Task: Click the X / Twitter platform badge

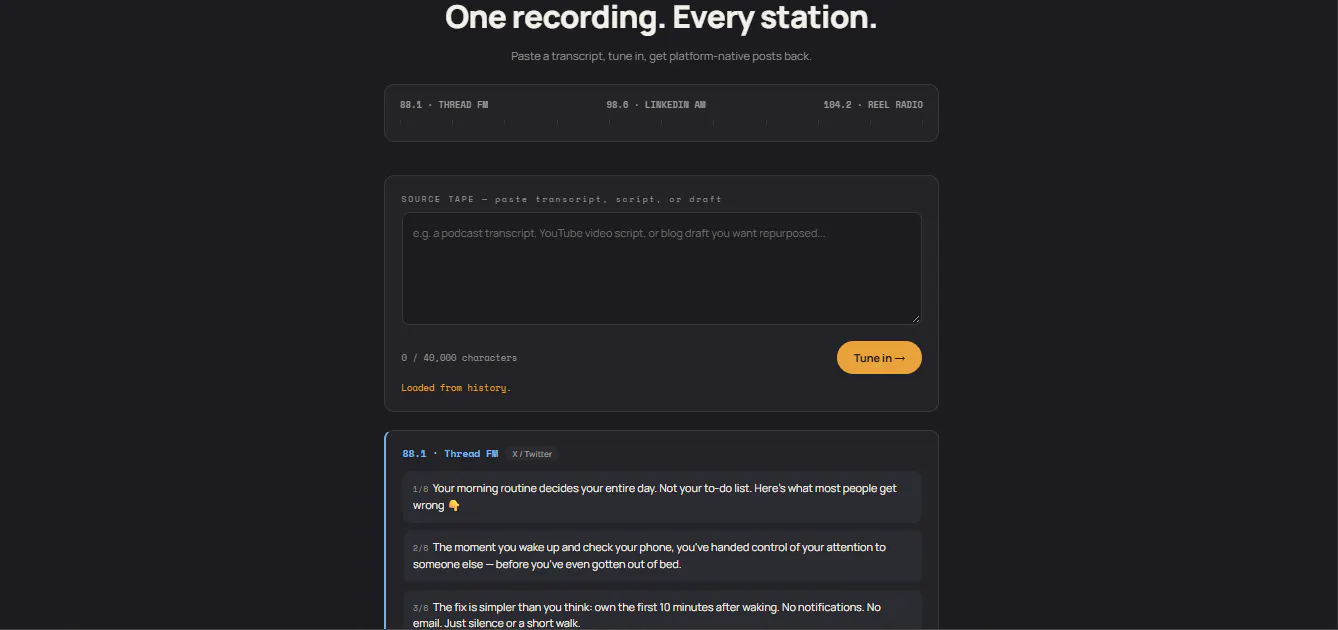Action: tap(532, 454)
